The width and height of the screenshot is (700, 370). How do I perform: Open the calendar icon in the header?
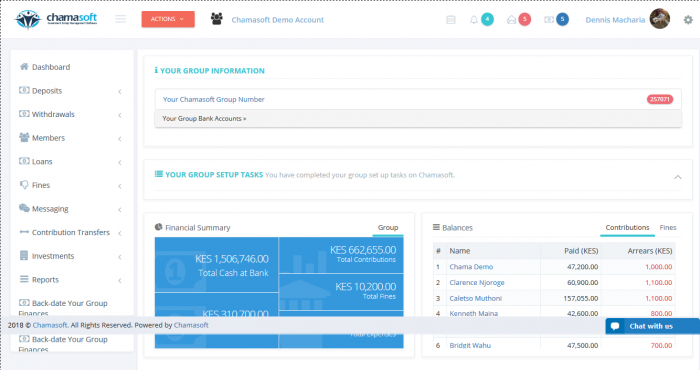click(x=451, y=20)
